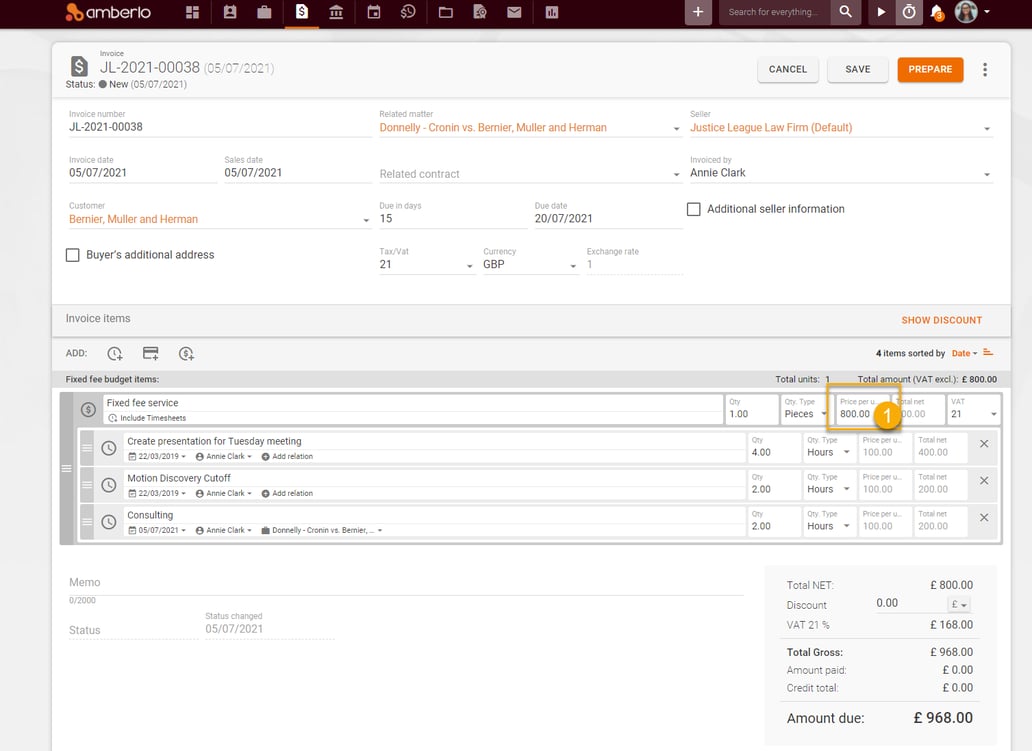Open the Invoiced by Annie Clark dropdown

click(x=840, y=173)
